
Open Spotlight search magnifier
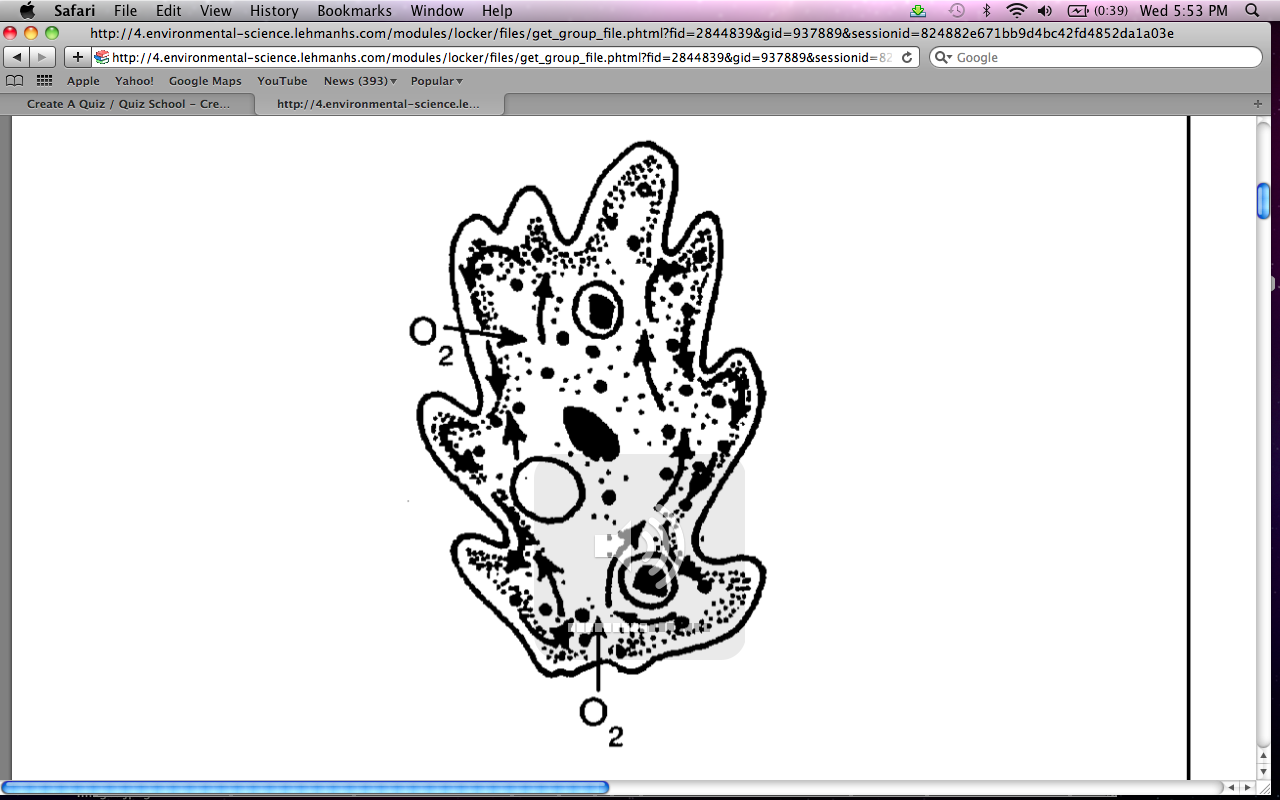[x=1253, y=11]
